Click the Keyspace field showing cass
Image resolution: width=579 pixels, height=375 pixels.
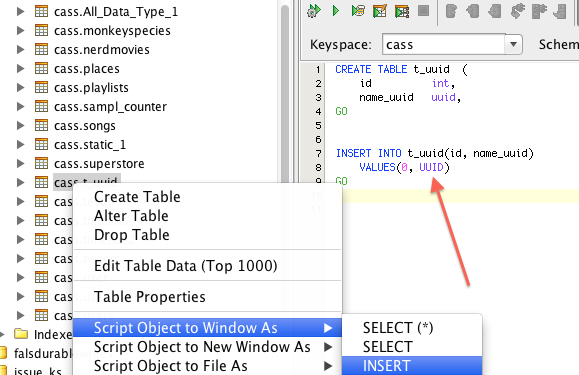[444, 44]
